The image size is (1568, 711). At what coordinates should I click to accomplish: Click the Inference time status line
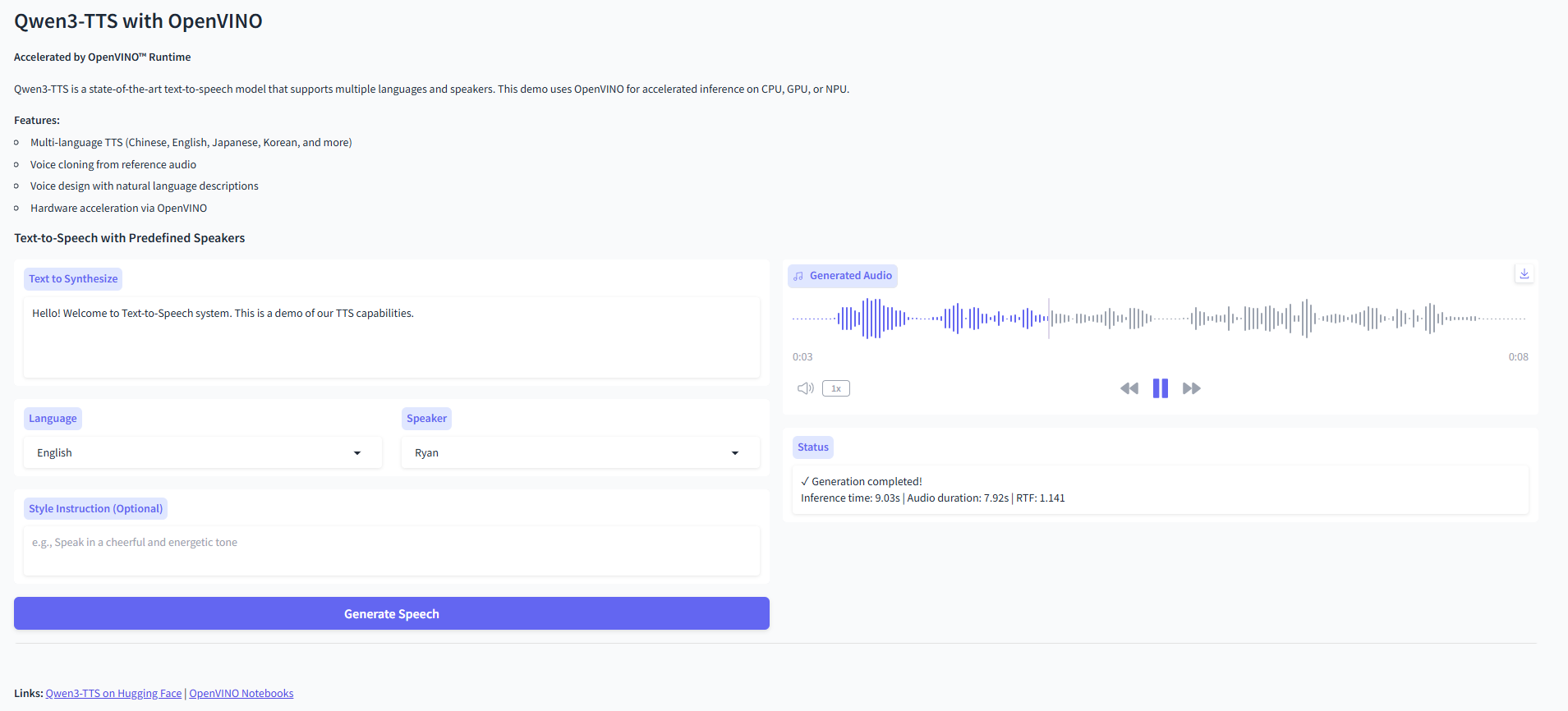point(933,498)
